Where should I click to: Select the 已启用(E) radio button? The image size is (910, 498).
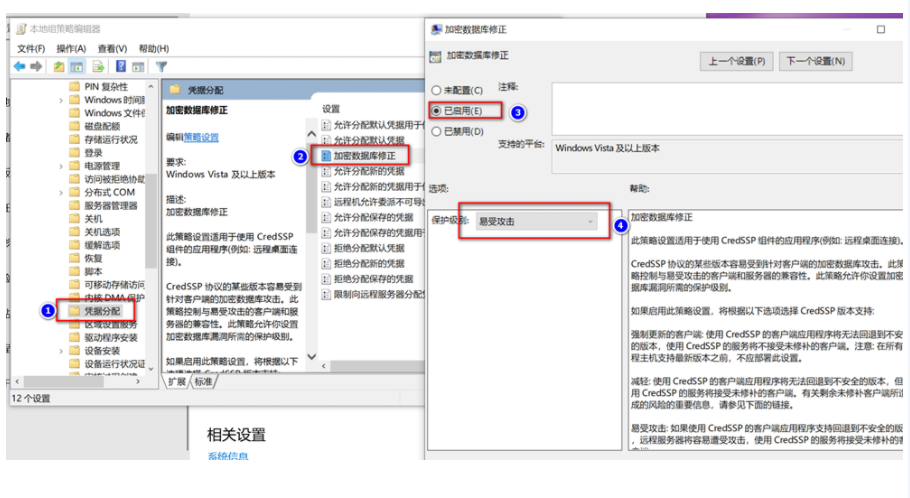pyautogui.click(x=436, y=111)
